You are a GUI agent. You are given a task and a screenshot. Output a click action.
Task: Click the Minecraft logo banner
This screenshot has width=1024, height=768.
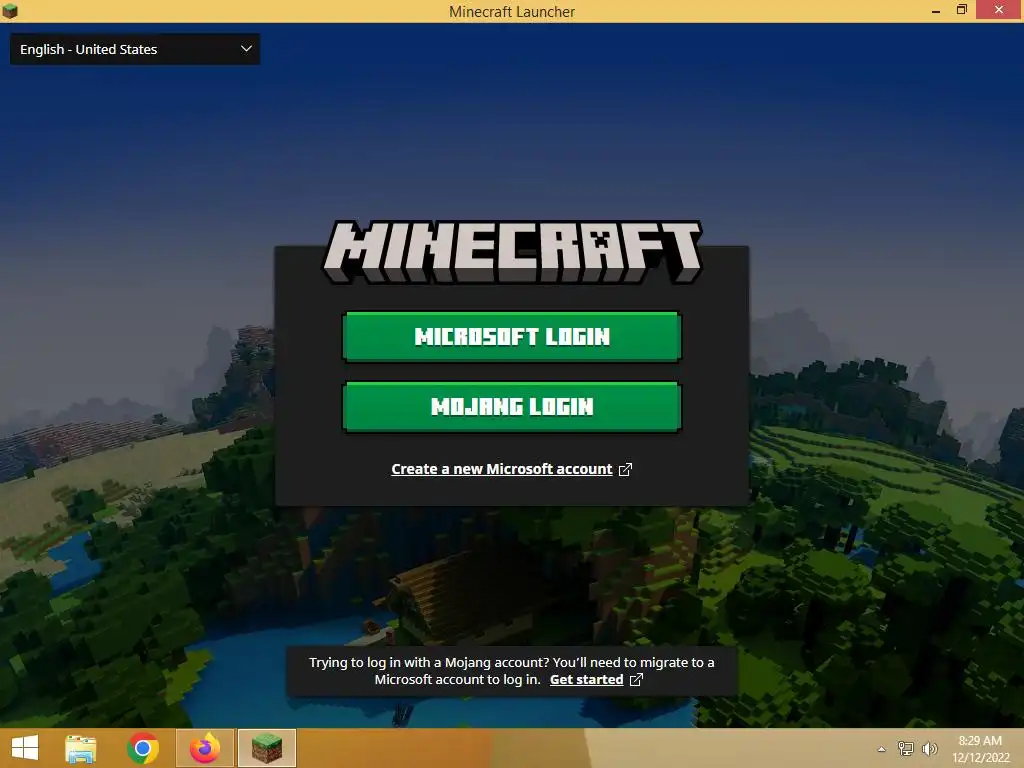(x=512, y=251)
